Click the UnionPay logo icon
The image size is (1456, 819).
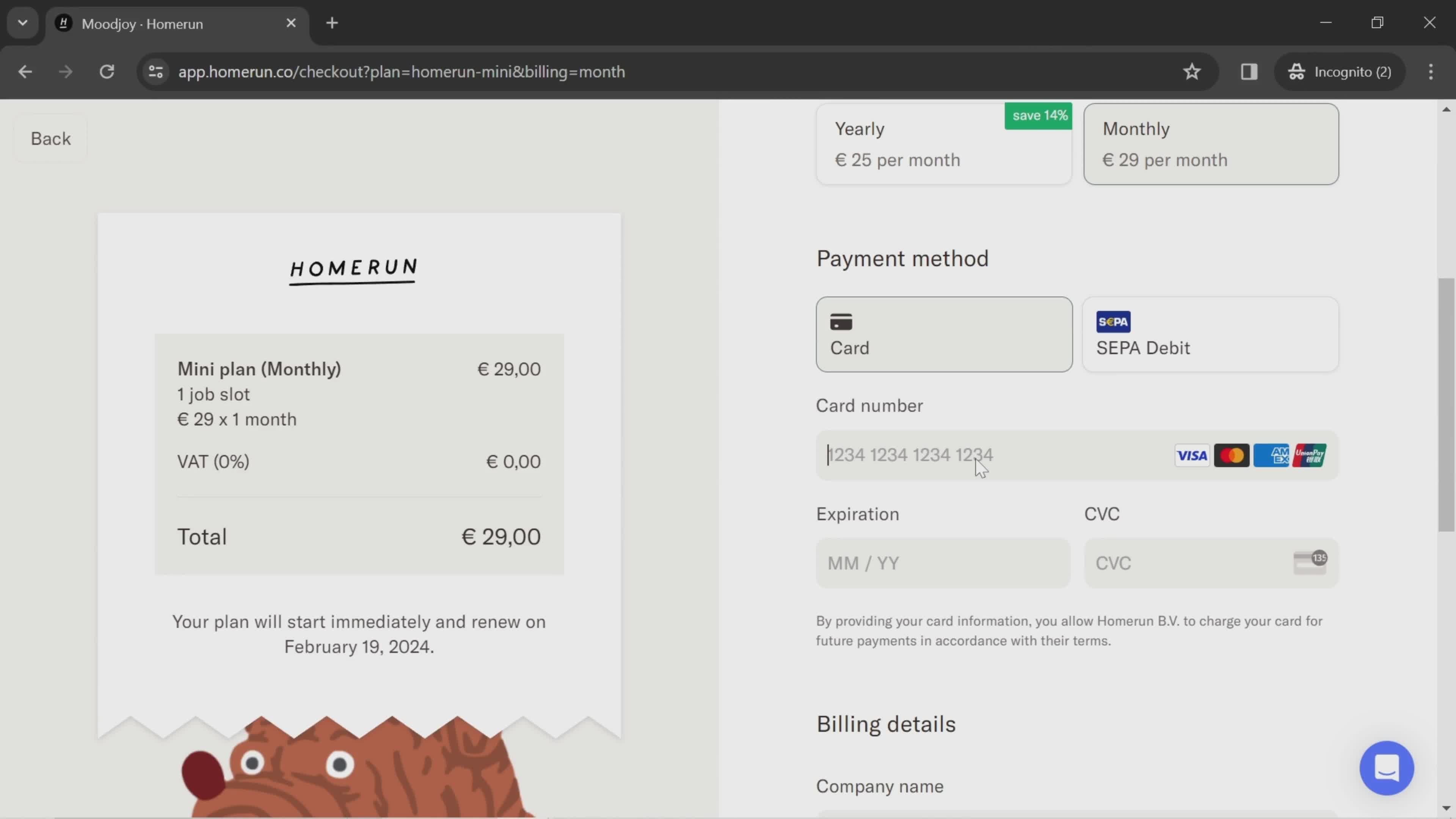tap(1311, 455)
